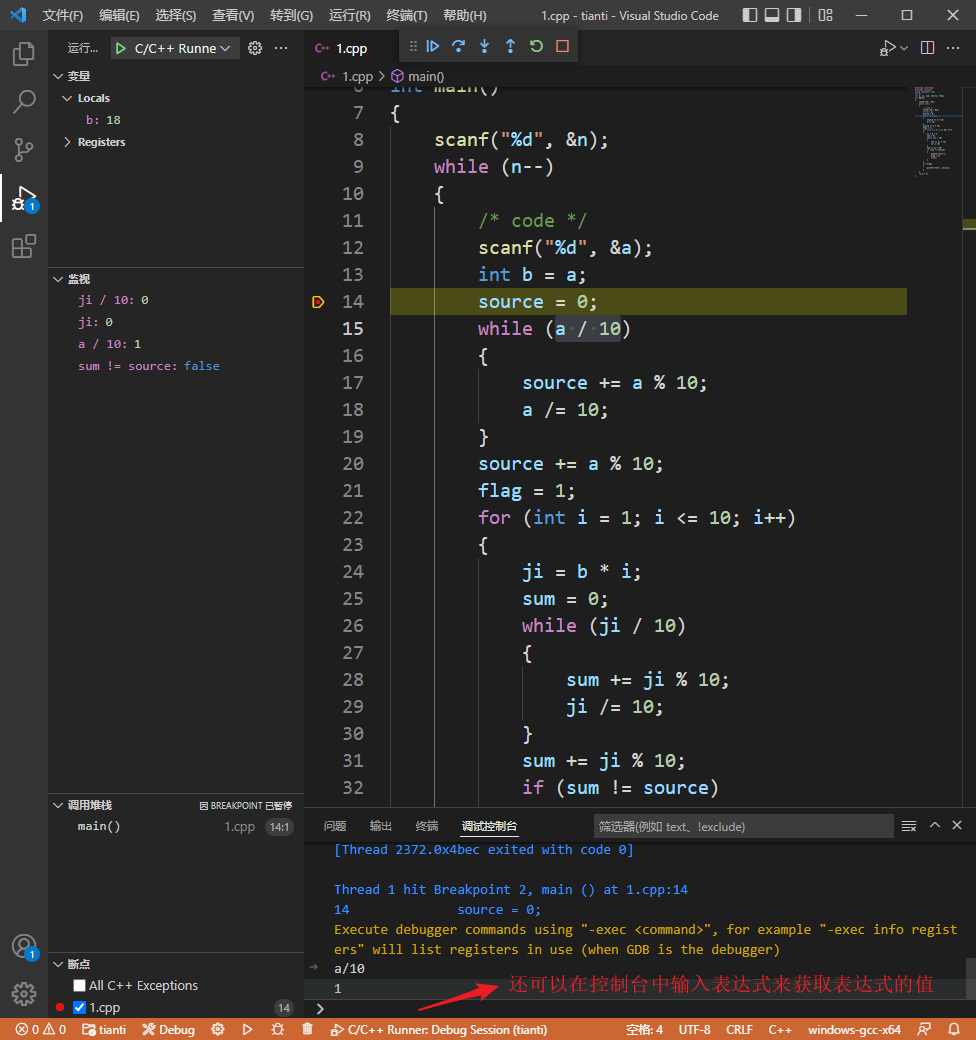This screenshot has width=976, height=1040.
Task: Open the Accounts icon in activity bar
Action: pyautogui.click(x=24, y=946)
